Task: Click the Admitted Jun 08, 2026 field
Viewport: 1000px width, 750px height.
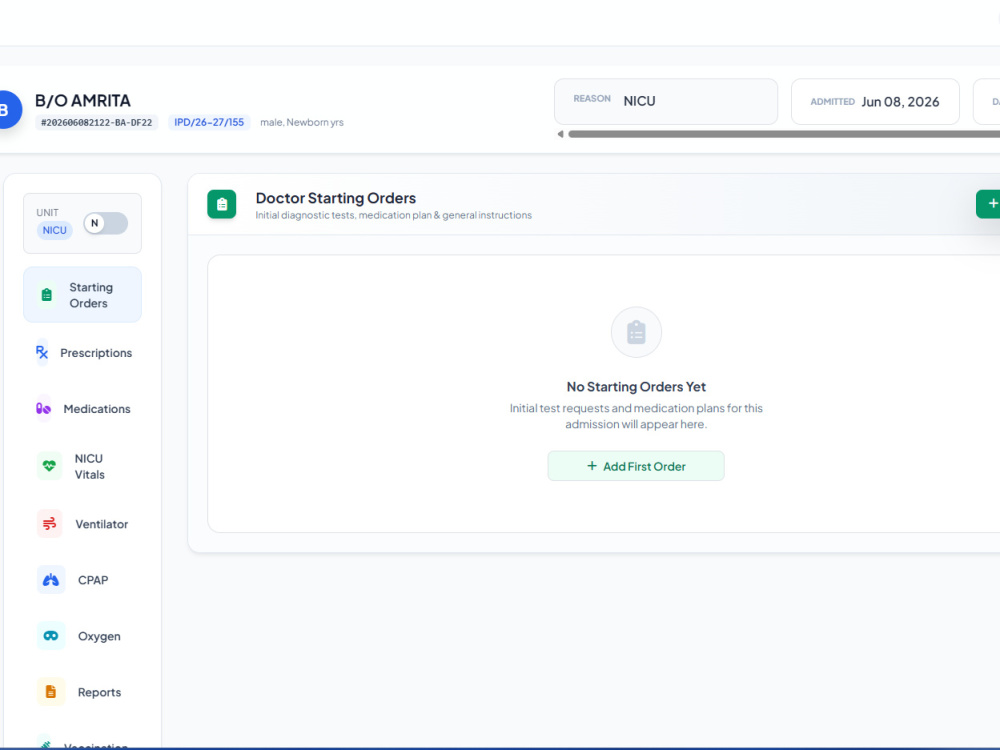Action: (875, 101)
